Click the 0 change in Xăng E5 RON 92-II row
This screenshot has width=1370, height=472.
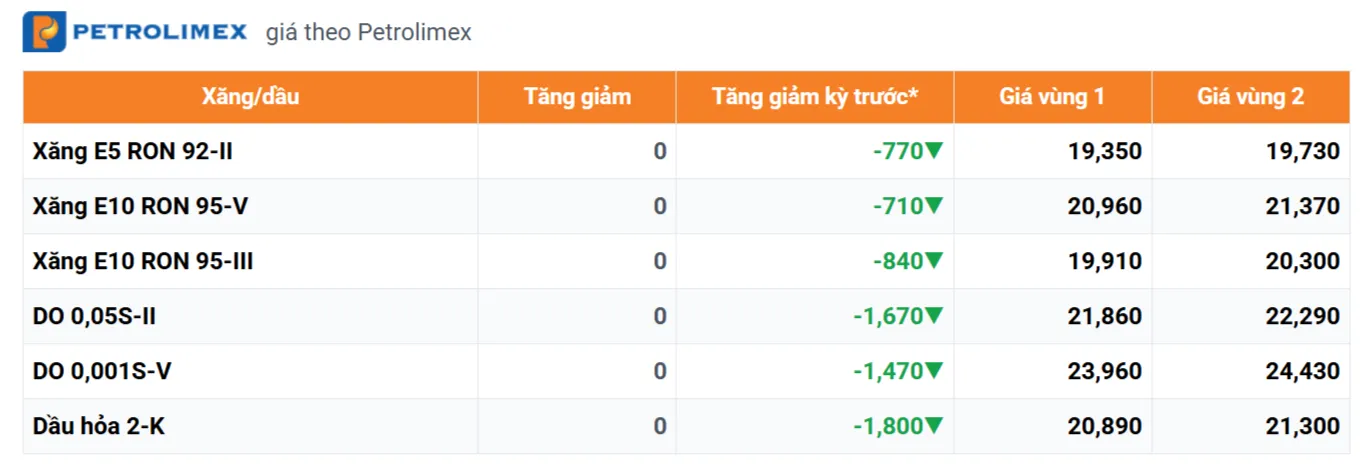pyautogui.click(x=660, y=152)
